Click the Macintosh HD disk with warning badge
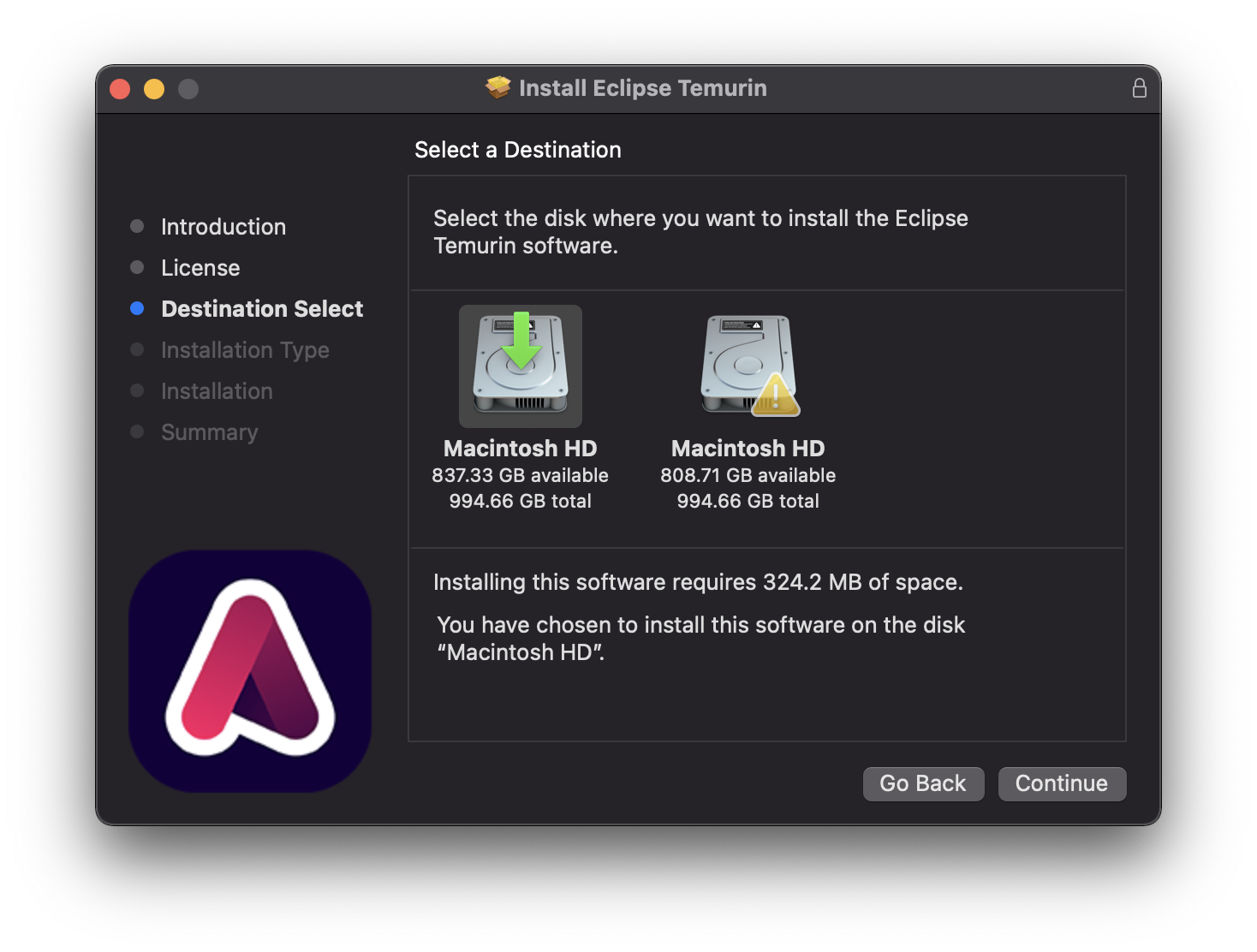Screen dimensions: 1257x952 coord(748,366)
